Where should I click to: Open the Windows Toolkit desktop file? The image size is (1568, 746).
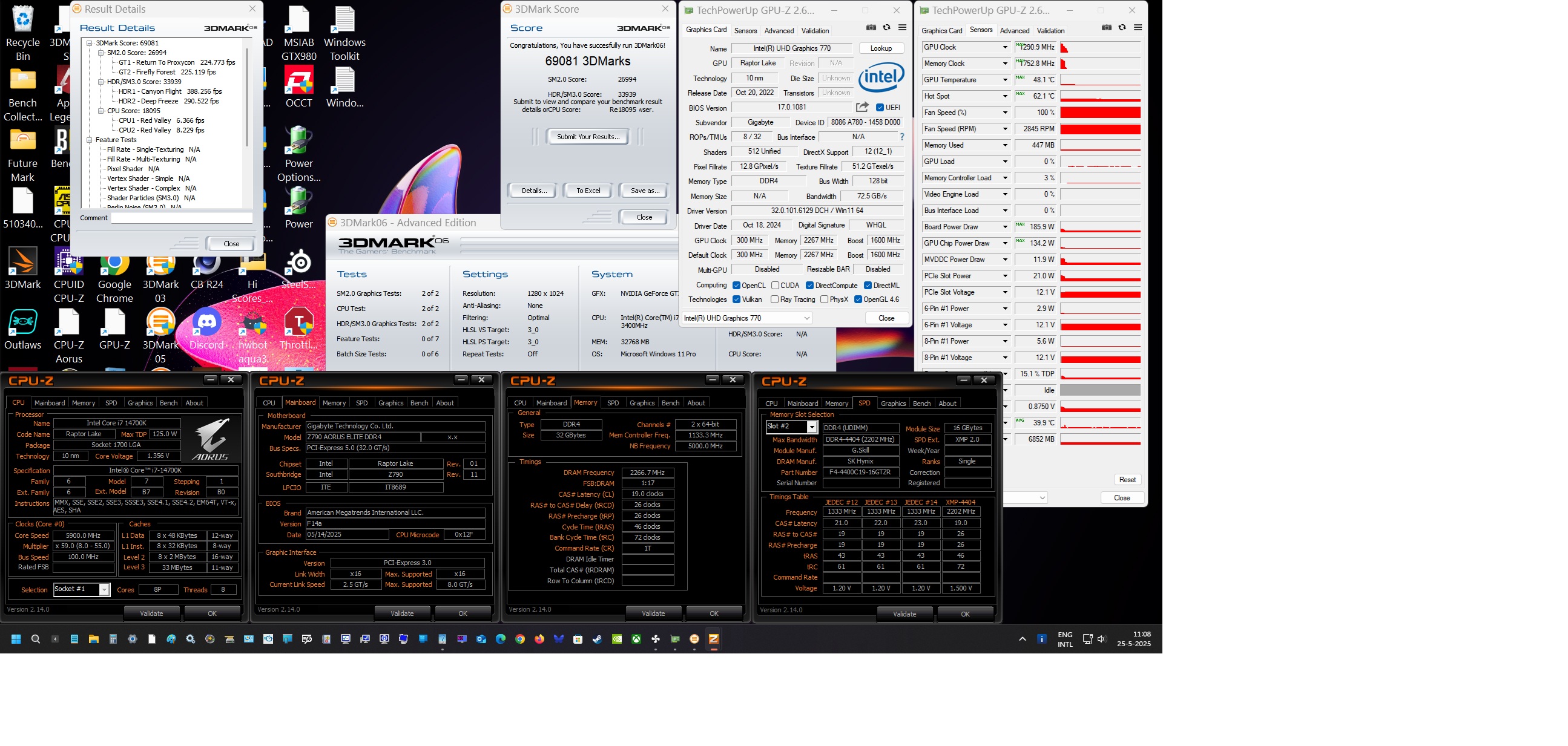[344, 33]
